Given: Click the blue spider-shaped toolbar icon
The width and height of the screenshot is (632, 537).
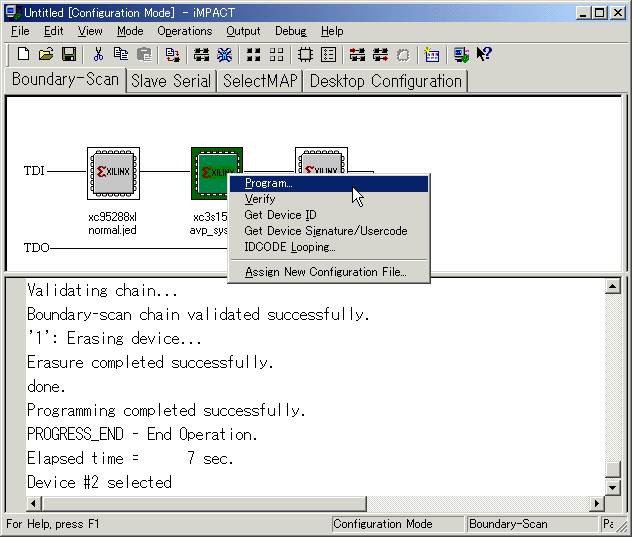Looking at the screenshot, I should 224,54.
